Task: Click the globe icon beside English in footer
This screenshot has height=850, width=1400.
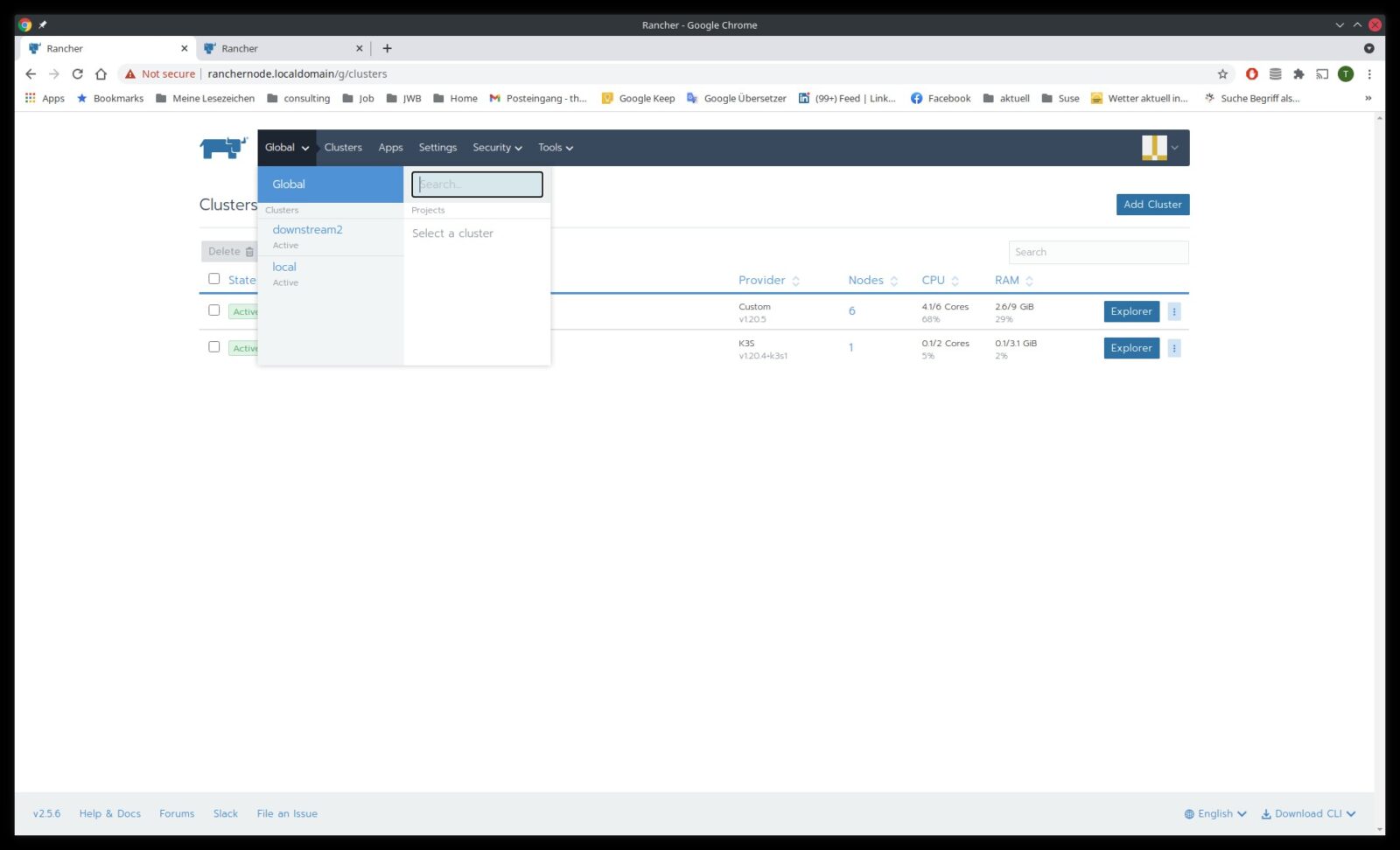Action: coord(1186,813)
